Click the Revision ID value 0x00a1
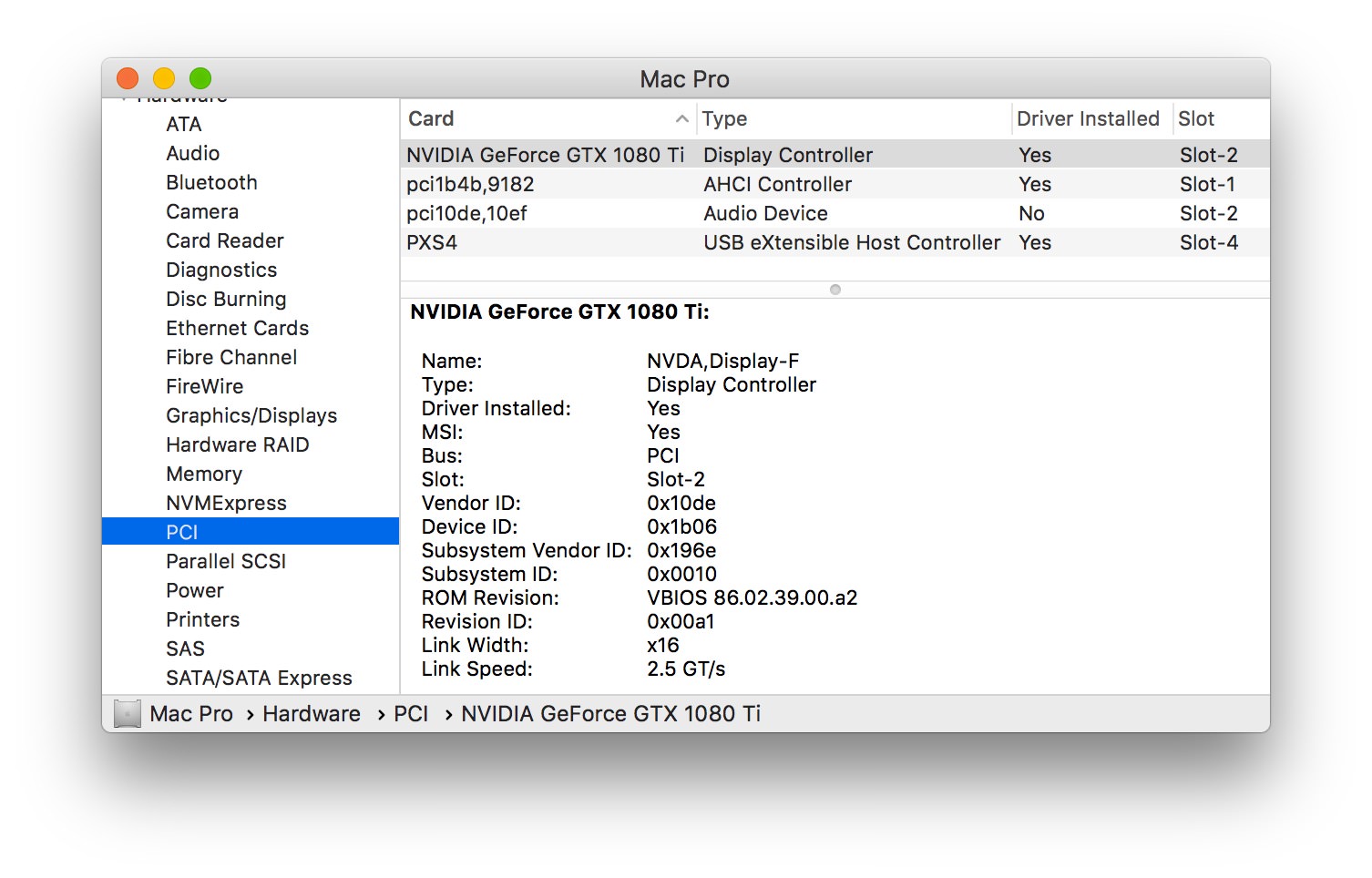Image resolution: width=1372 pixels, height=878 pixels. pyautogui.click(x=681, y=621)
